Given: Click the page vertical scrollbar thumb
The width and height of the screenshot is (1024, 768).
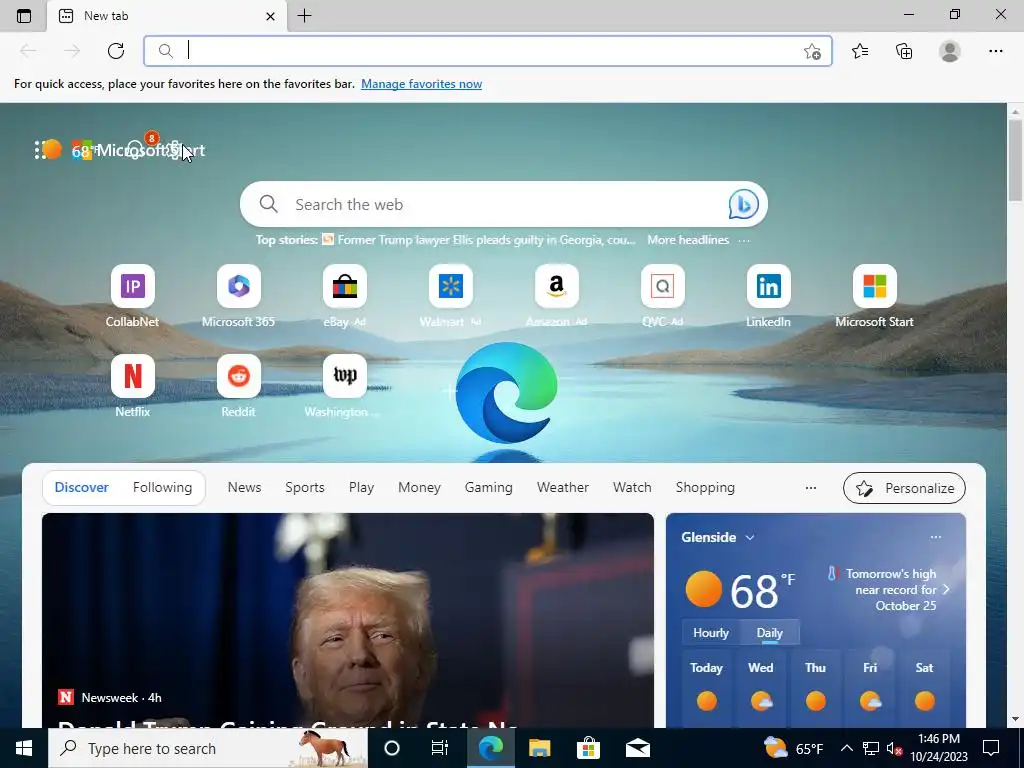Looking at the screenshot, I should coord(1015,161).
